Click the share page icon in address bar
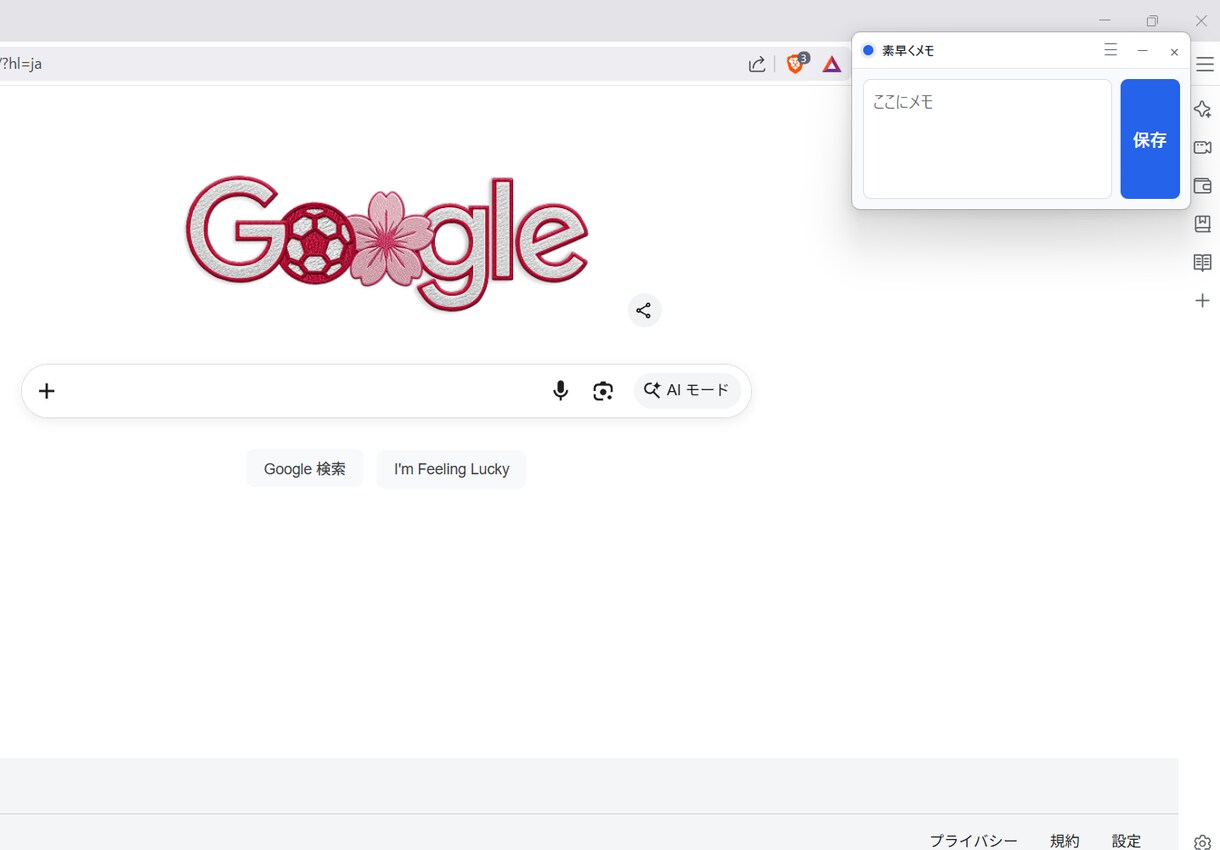Viewport: 1220px width, 850px height. [x=757, y=64]
